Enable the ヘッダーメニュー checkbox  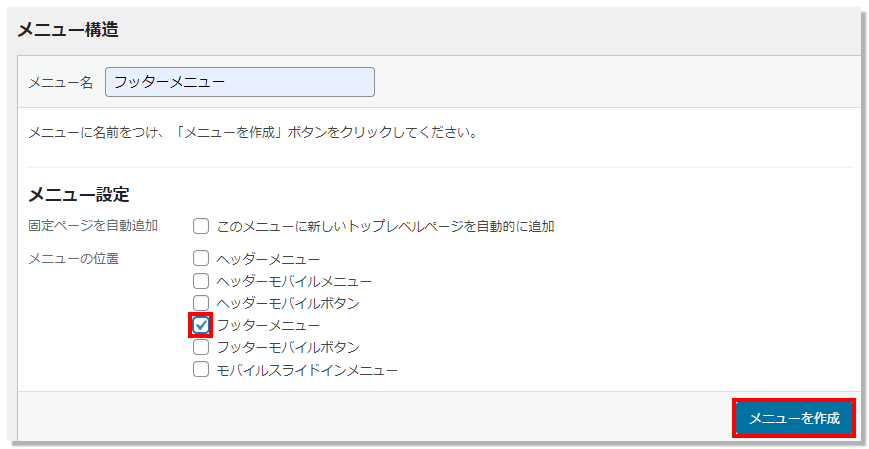(x=201, y=259)
